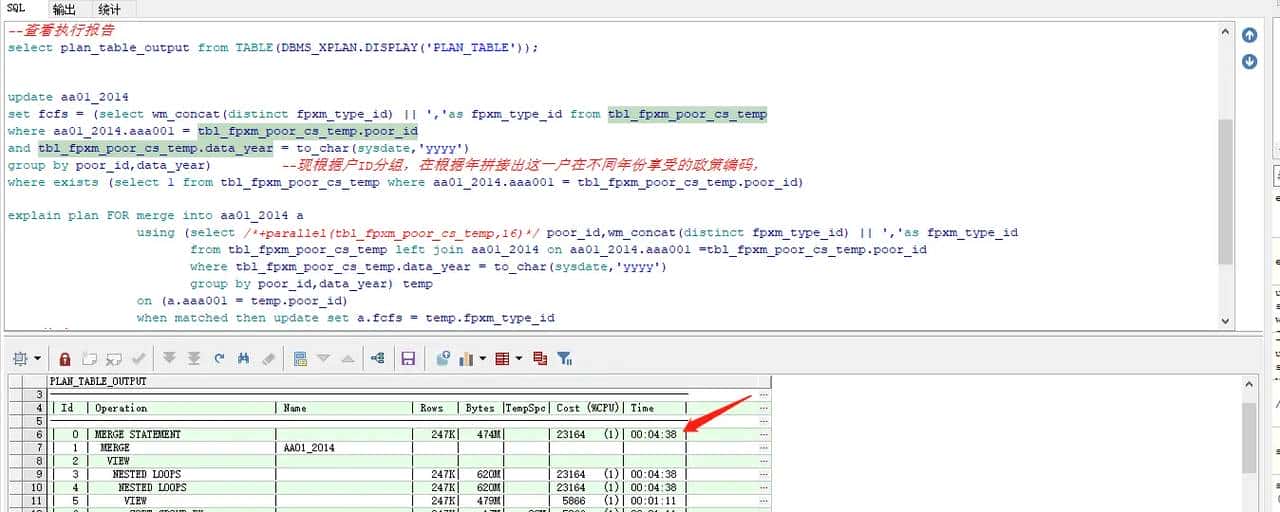Click the blue up-arrow circle icon
This screenshot has width=1280, height=512.
click(x=1249, y=35)
